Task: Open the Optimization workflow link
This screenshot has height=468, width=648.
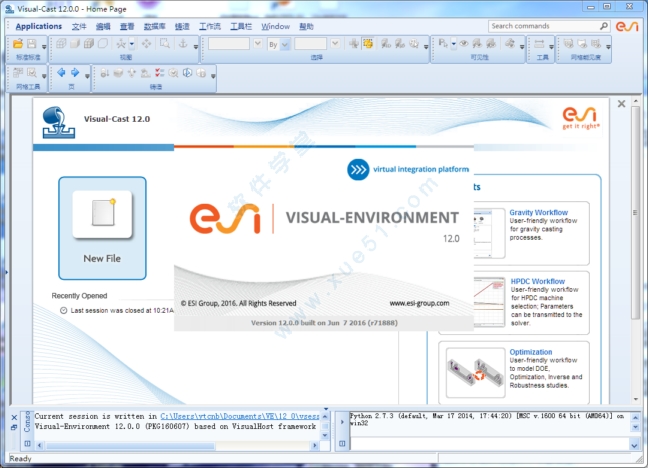Action: pos(531,352)
